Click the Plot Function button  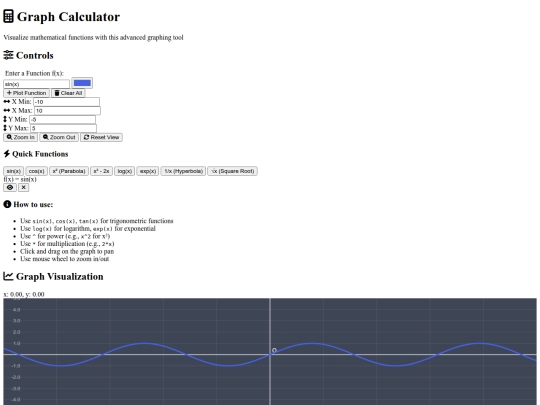coord(26,93)
